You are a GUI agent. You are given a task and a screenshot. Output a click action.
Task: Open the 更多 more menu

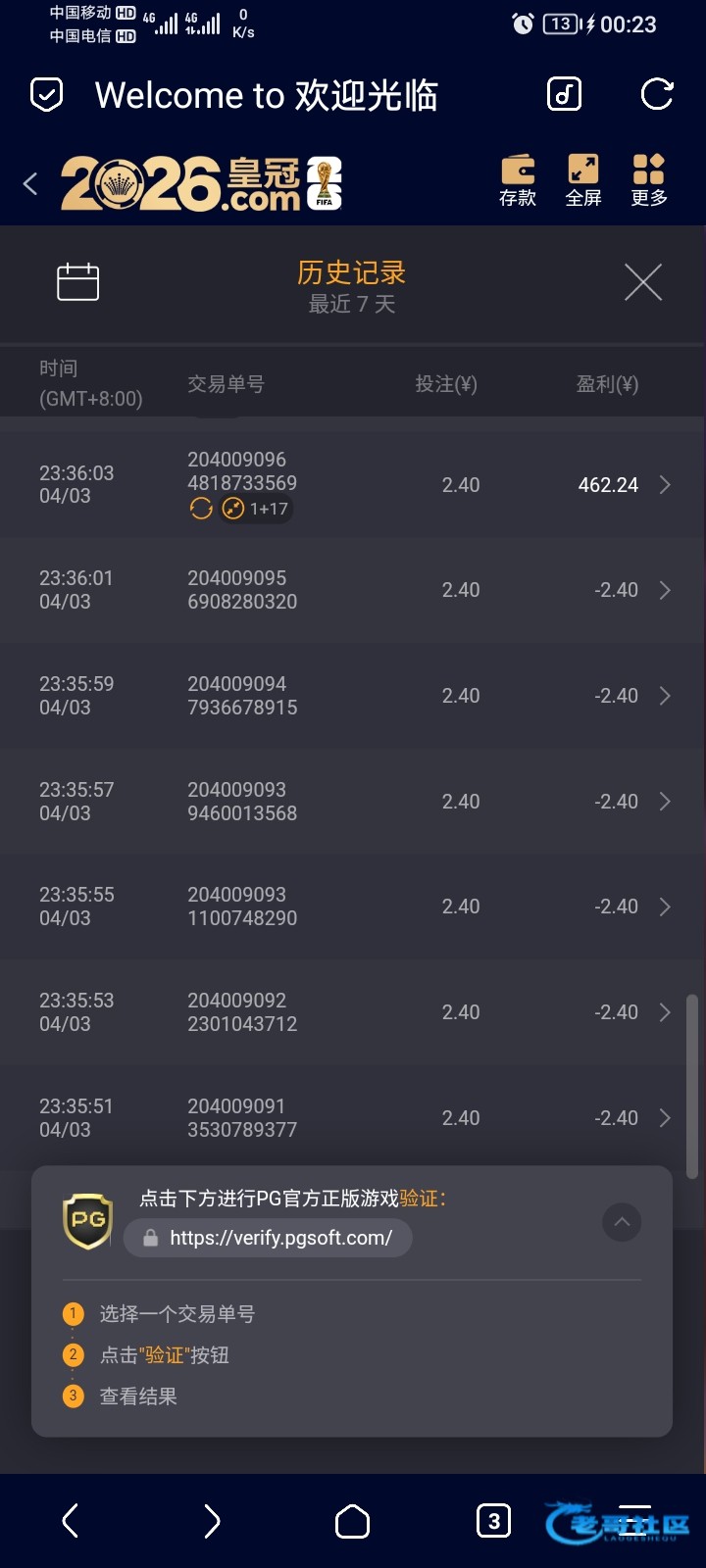click(x=649, y=180)
